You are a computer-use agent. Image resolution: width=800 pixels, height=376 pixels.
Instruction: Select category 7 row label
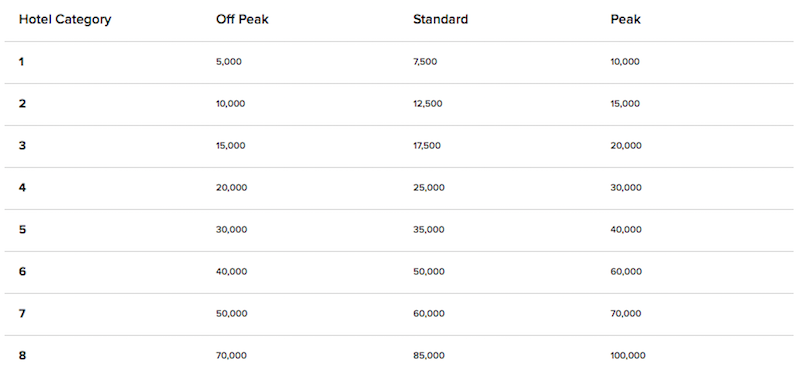coord(22,313)
